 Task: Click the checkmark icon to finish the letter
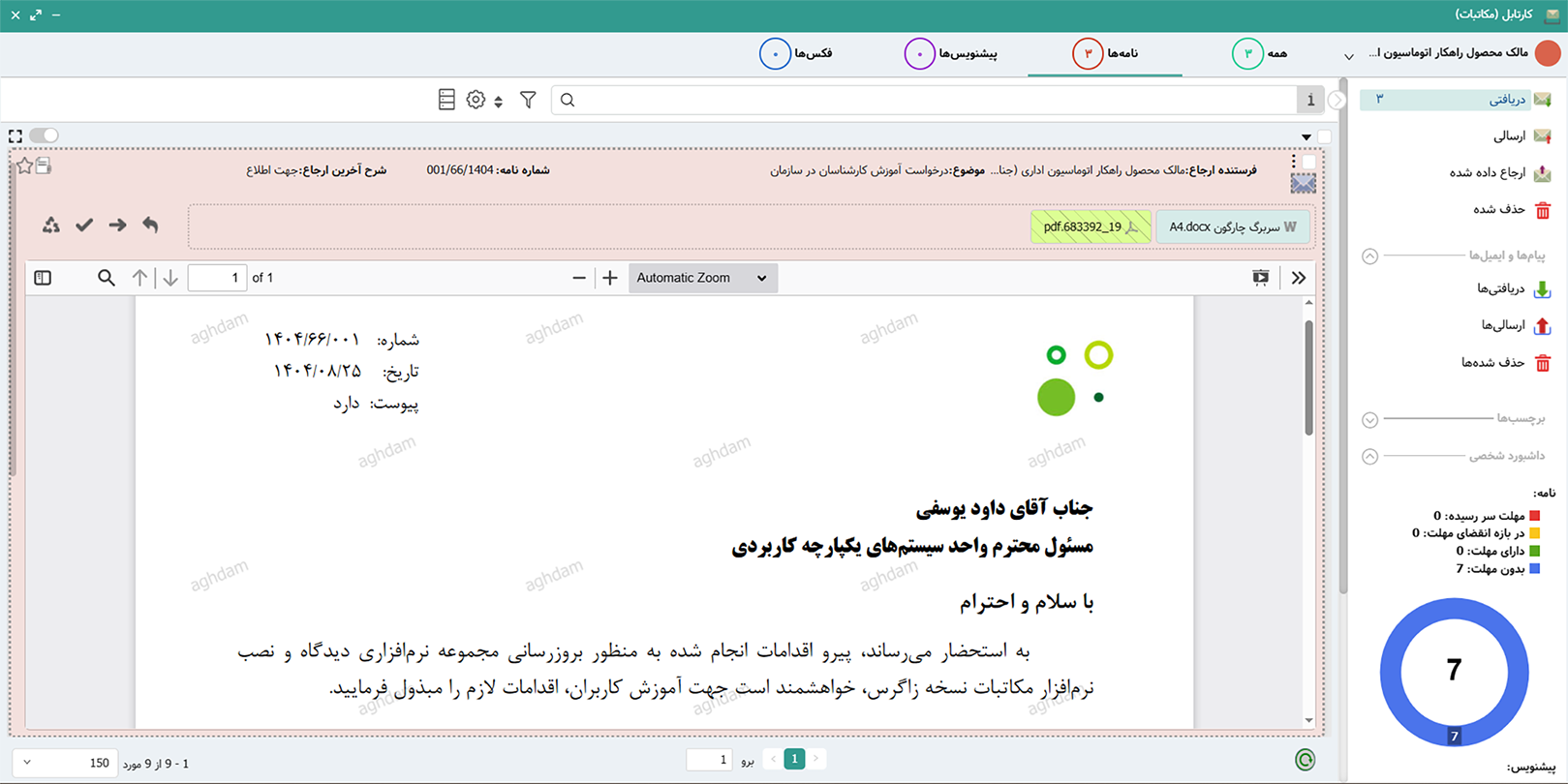84,225
